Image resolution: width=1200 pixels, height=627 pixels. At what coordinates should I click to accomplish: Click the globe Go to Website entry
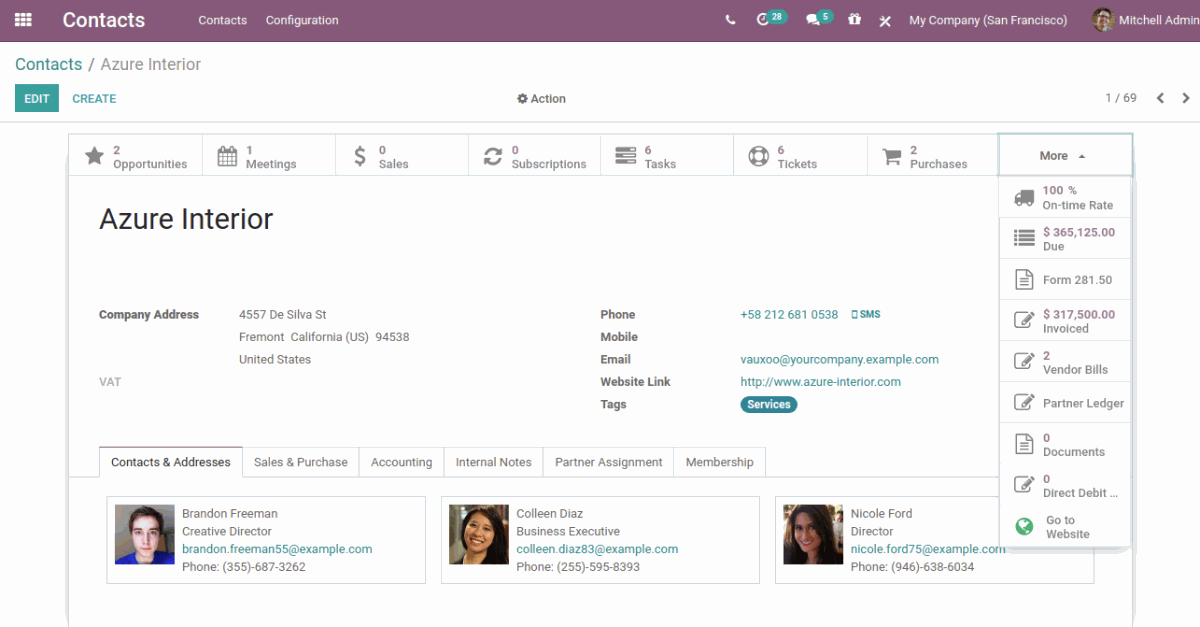1065,527
